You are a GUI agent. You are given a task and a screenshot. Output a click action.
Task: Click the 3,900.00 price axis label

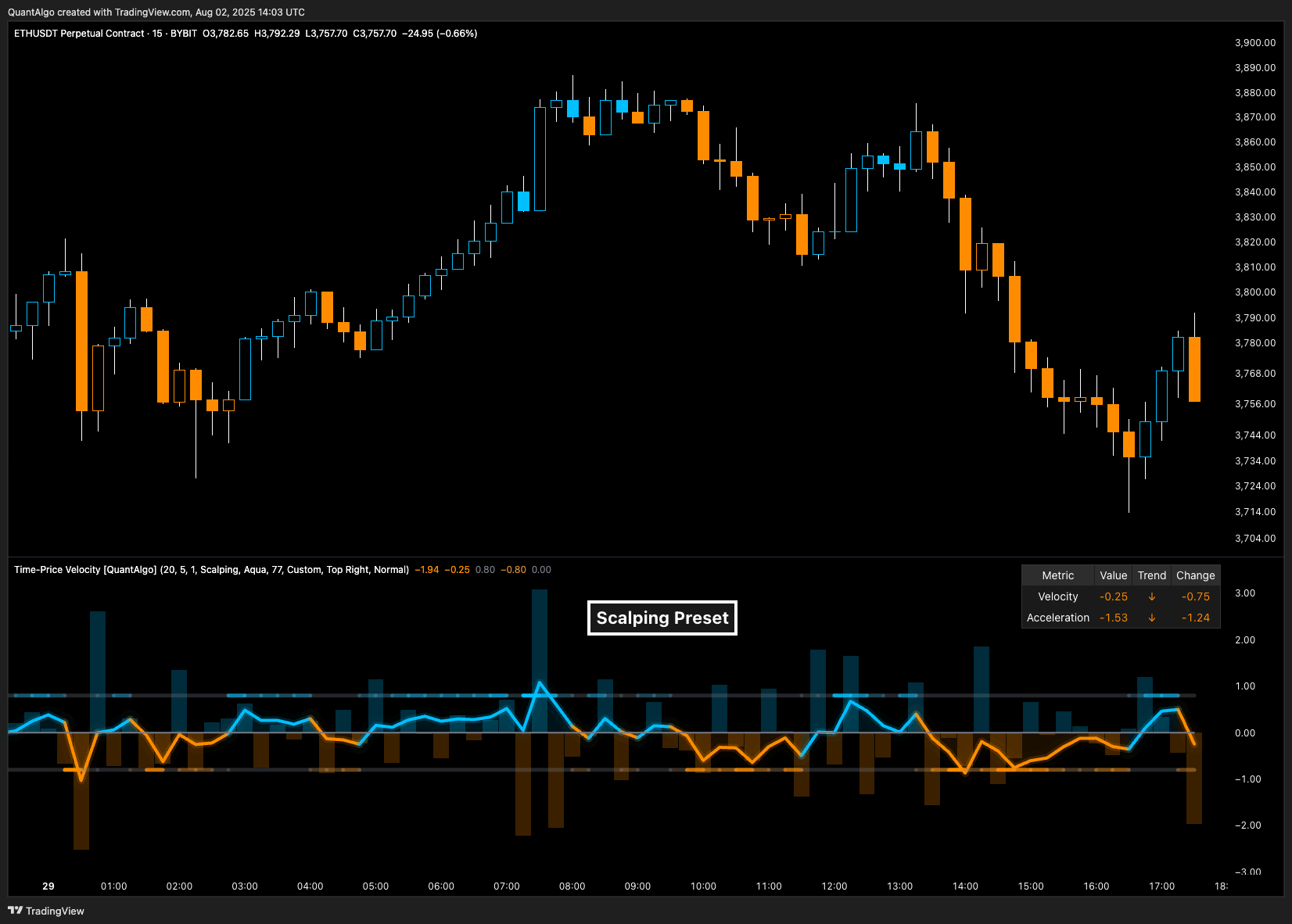pyautogui.click(x=1255, y=43)
